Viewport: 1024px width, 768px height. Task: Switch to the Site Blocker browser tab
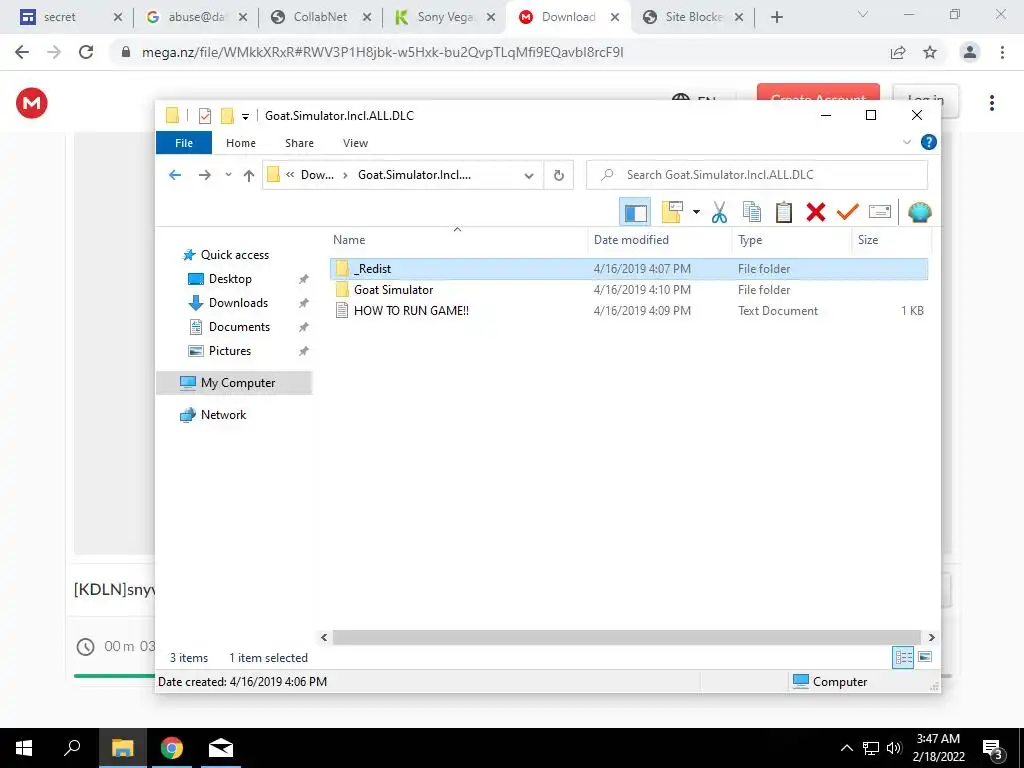click(694, 17)
